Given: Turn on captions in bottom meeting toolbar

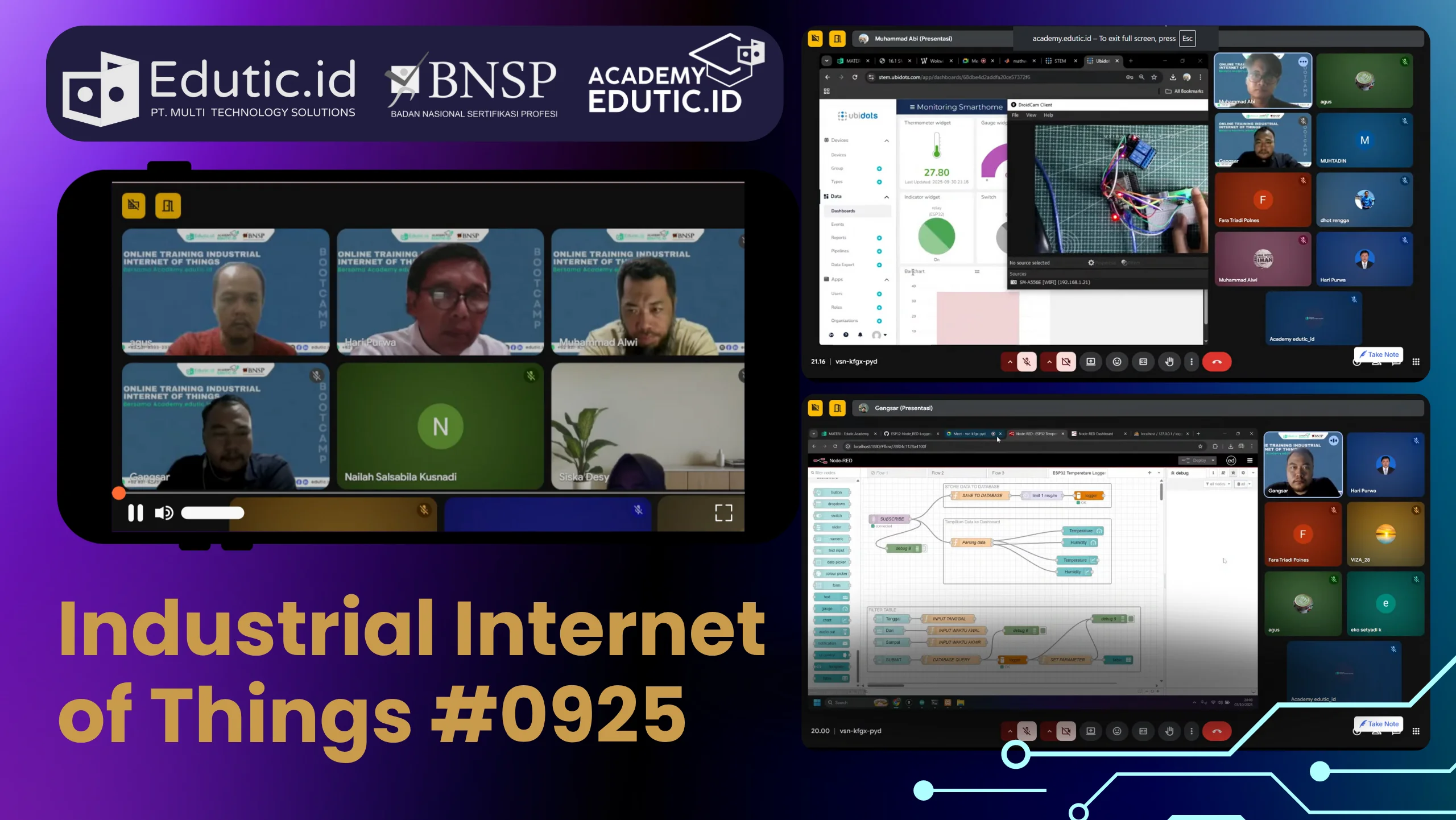Looking at the screenshot, I should pos(1143,731).
